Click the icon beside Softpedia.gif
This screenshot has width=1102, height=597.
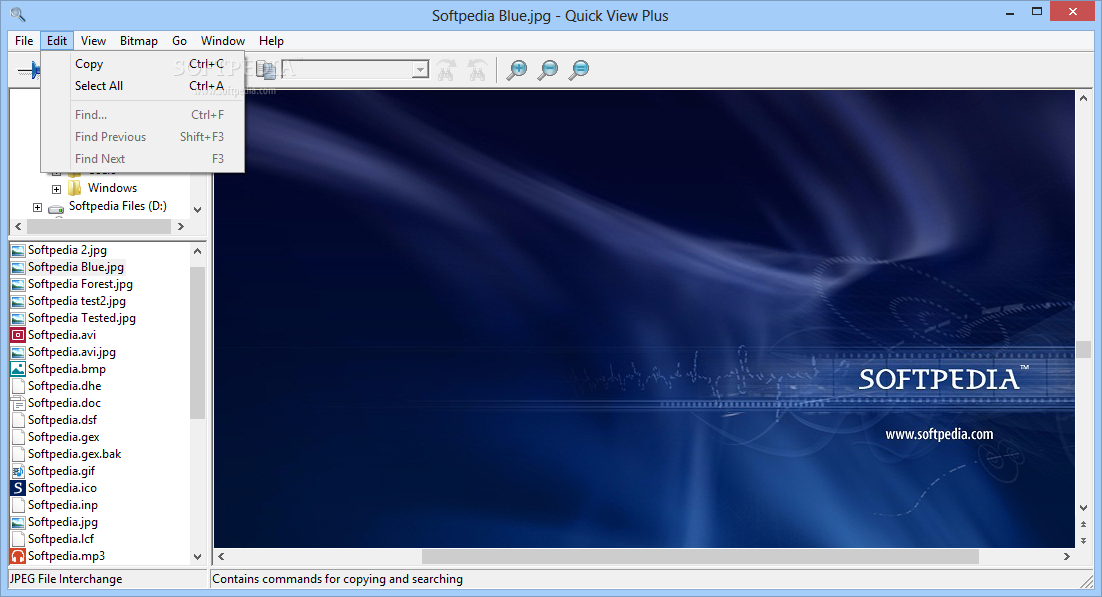pyautogui.click(x=18, y=471)
